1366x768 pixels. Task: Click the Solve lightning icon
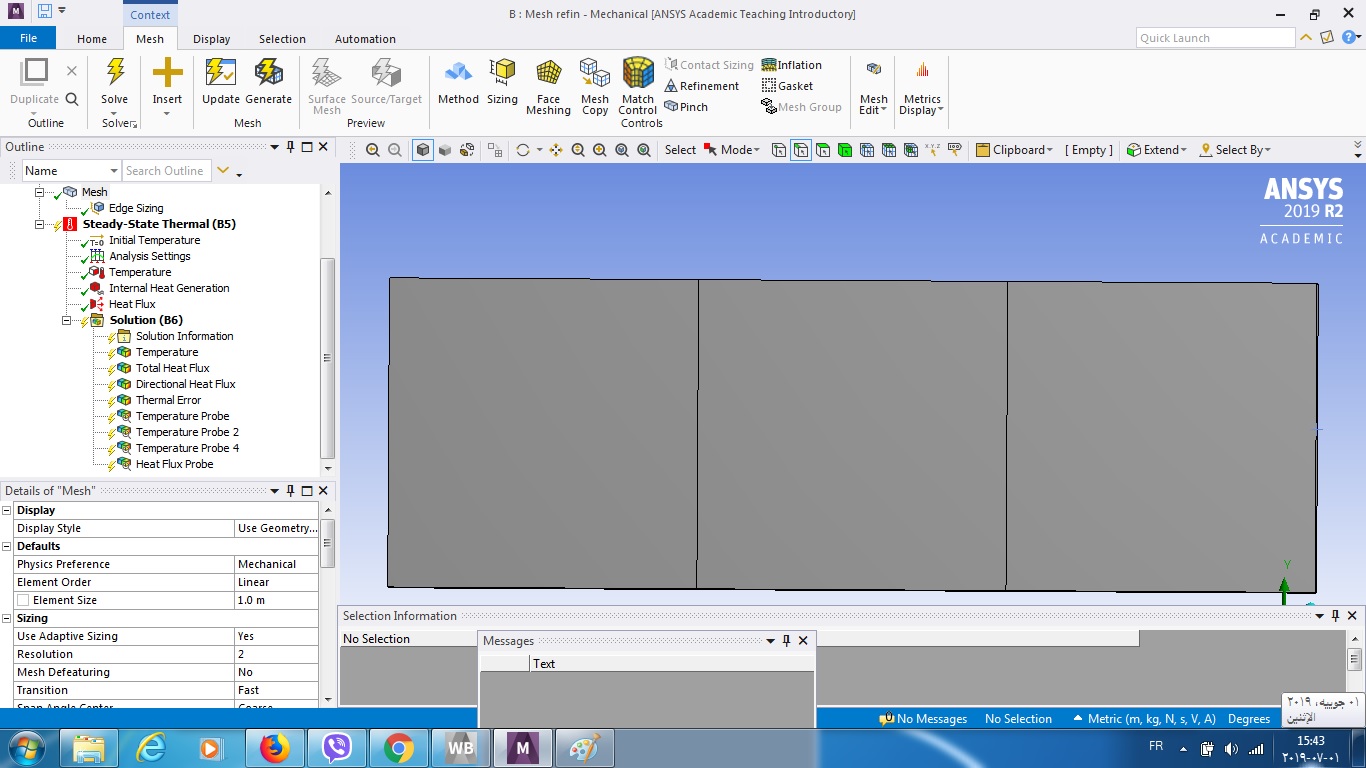click(x=115, y=72)
